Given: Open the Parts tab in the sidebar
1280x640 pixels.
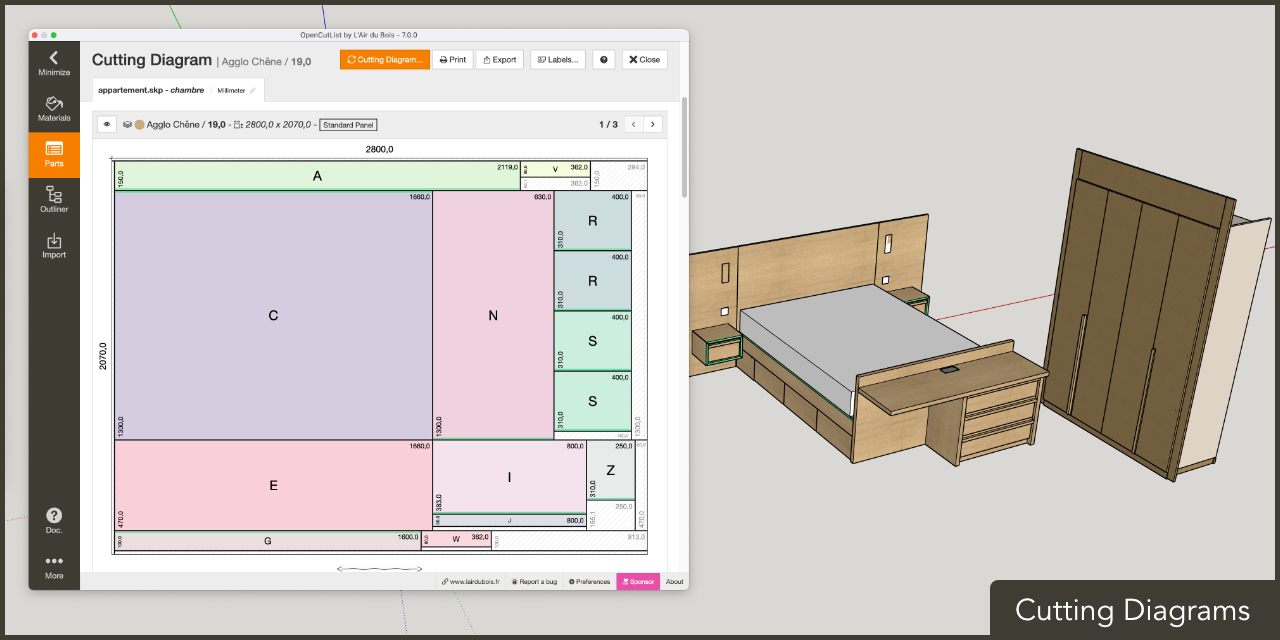Looking at the screenshot, I should tap(54, 155).
